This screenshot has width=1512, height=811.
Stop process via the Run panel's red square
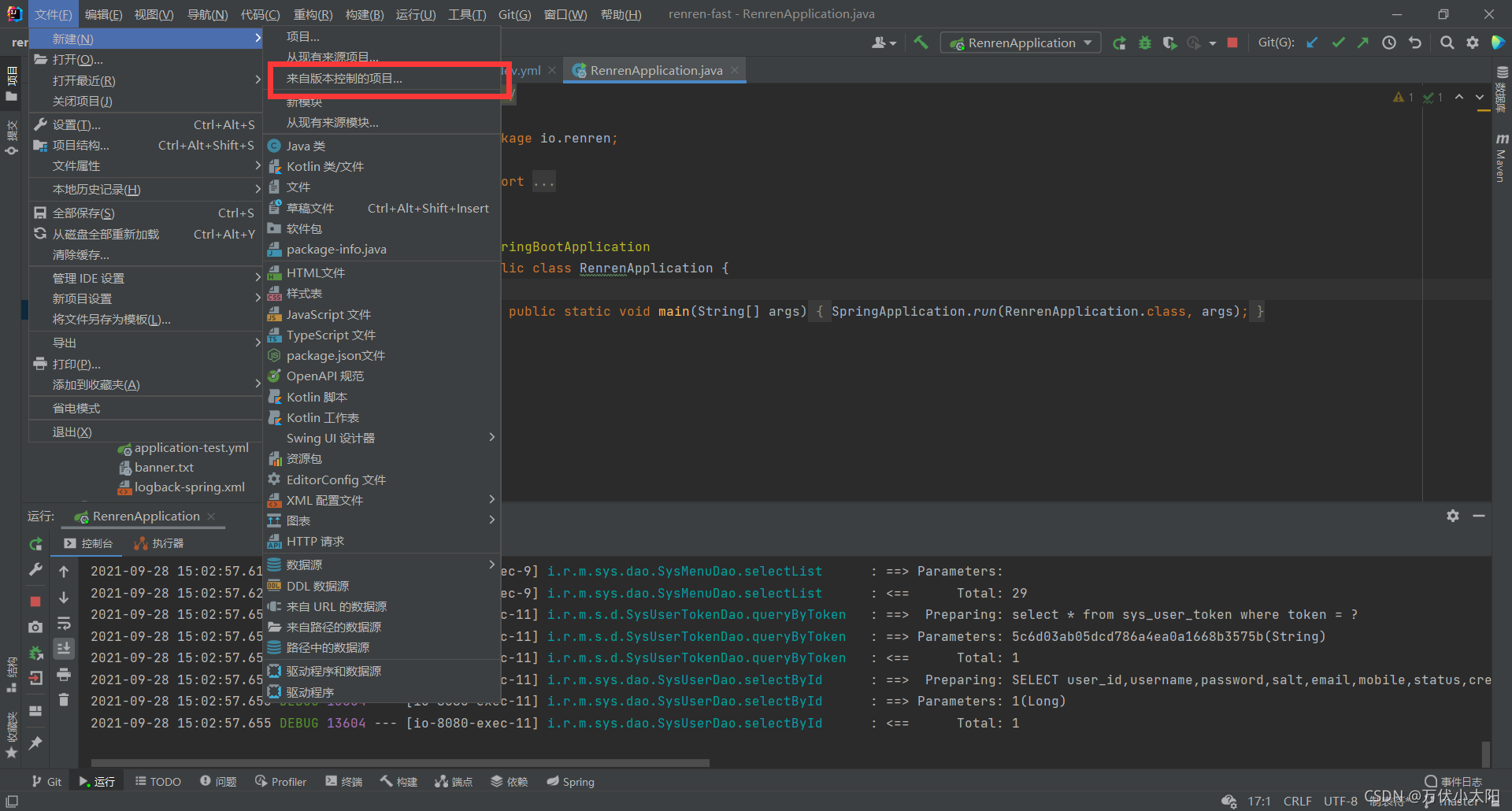[x=35, y=602]
